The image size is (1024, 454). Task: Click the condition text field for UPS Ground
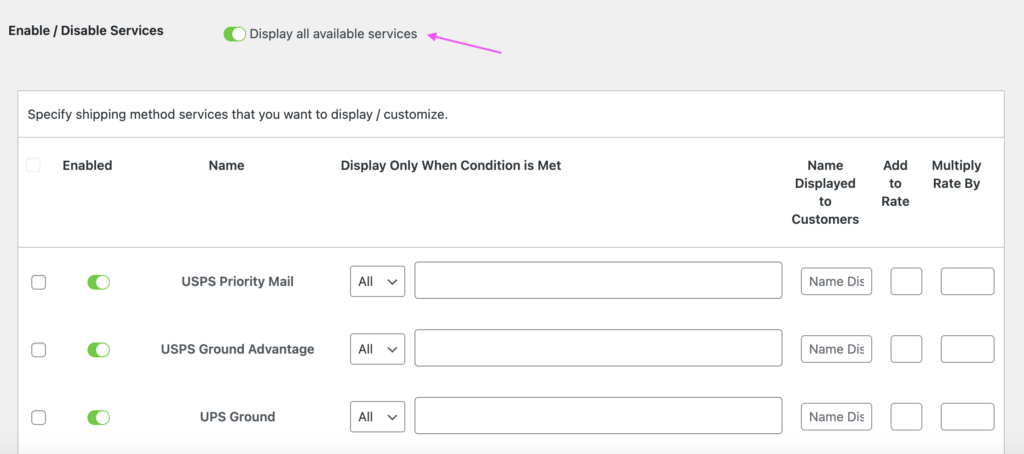[598, 416]
